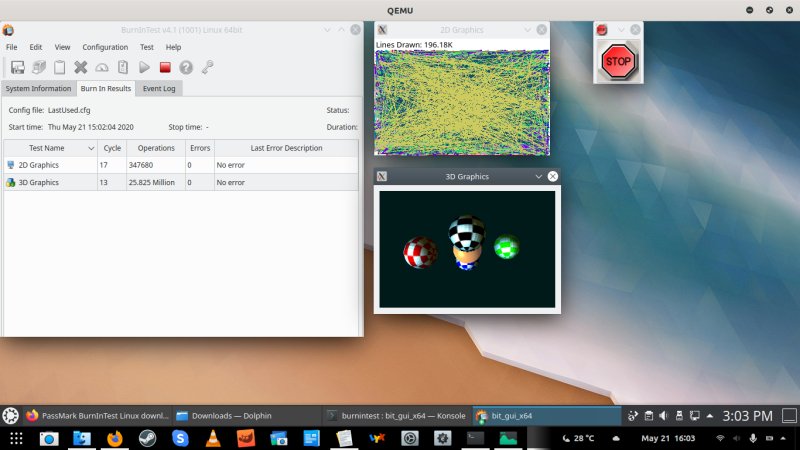This screenshot has height=450, width=800.
Task: Launch Firefox from the host dock
Action: click(114, 438)
